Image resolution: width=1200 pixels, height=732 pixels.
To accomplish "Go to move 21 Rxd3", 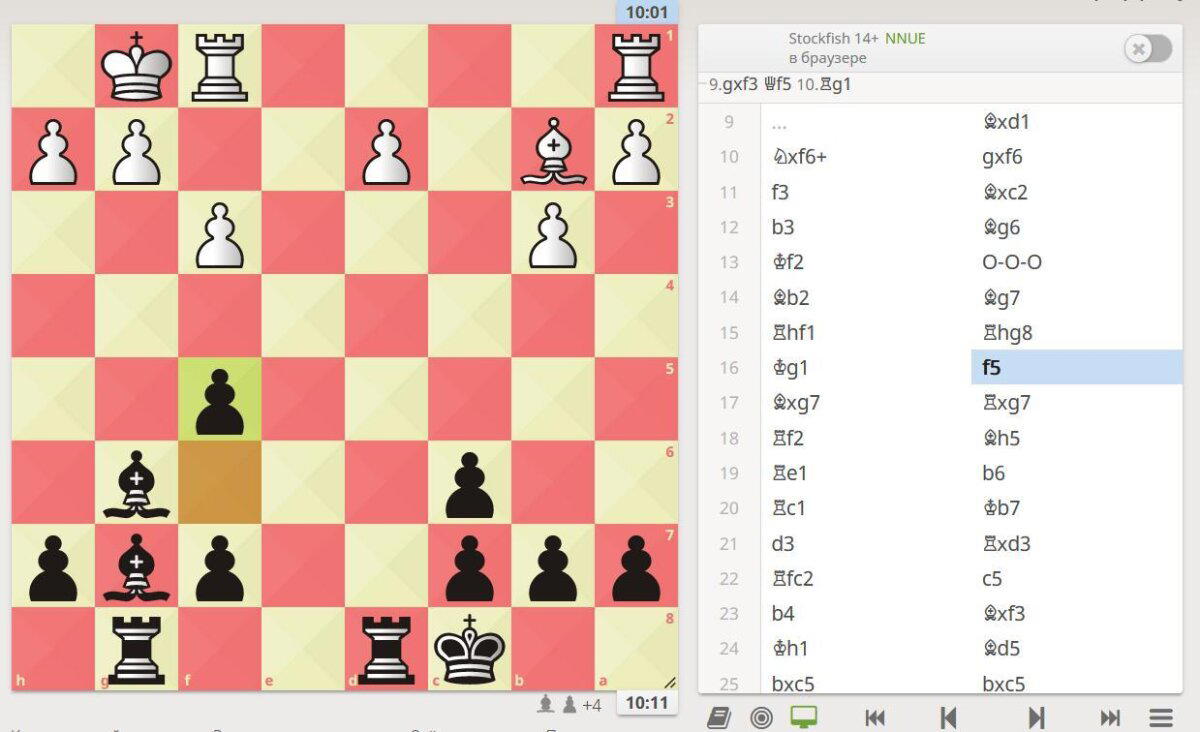I will (x=1076, y=543).
